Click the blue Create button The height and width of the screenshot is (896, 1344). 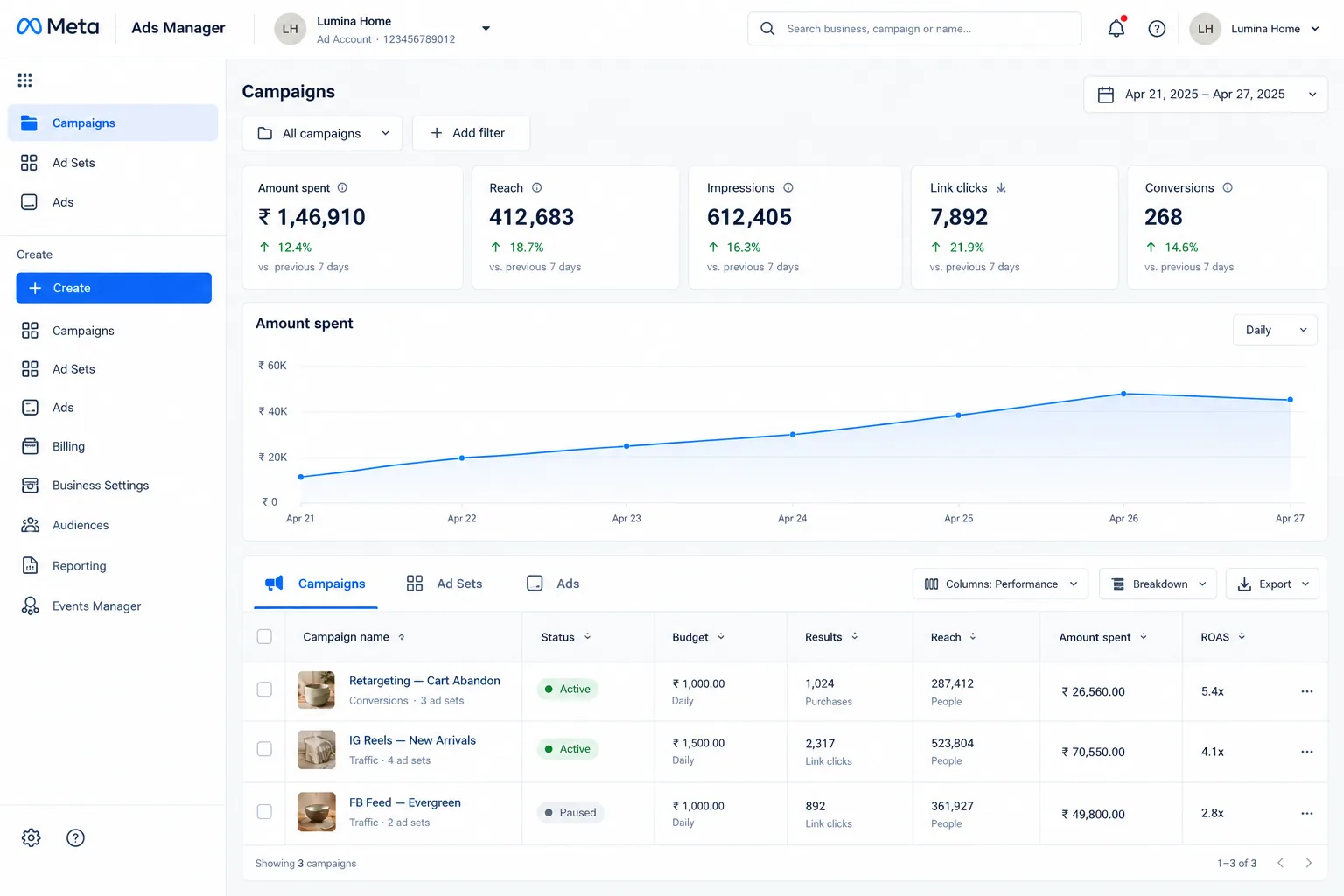point(114,288)
